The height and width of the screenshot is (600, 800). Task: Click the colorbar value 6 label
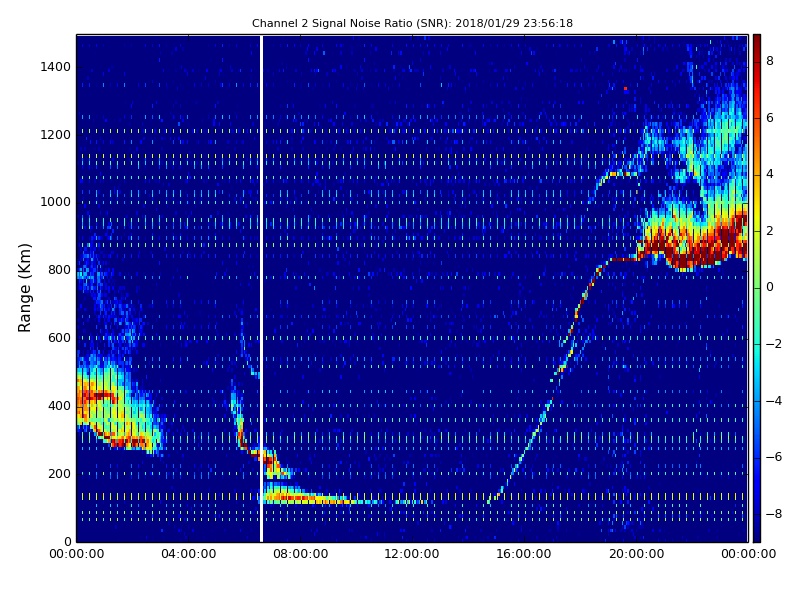(x=770, y=118)
